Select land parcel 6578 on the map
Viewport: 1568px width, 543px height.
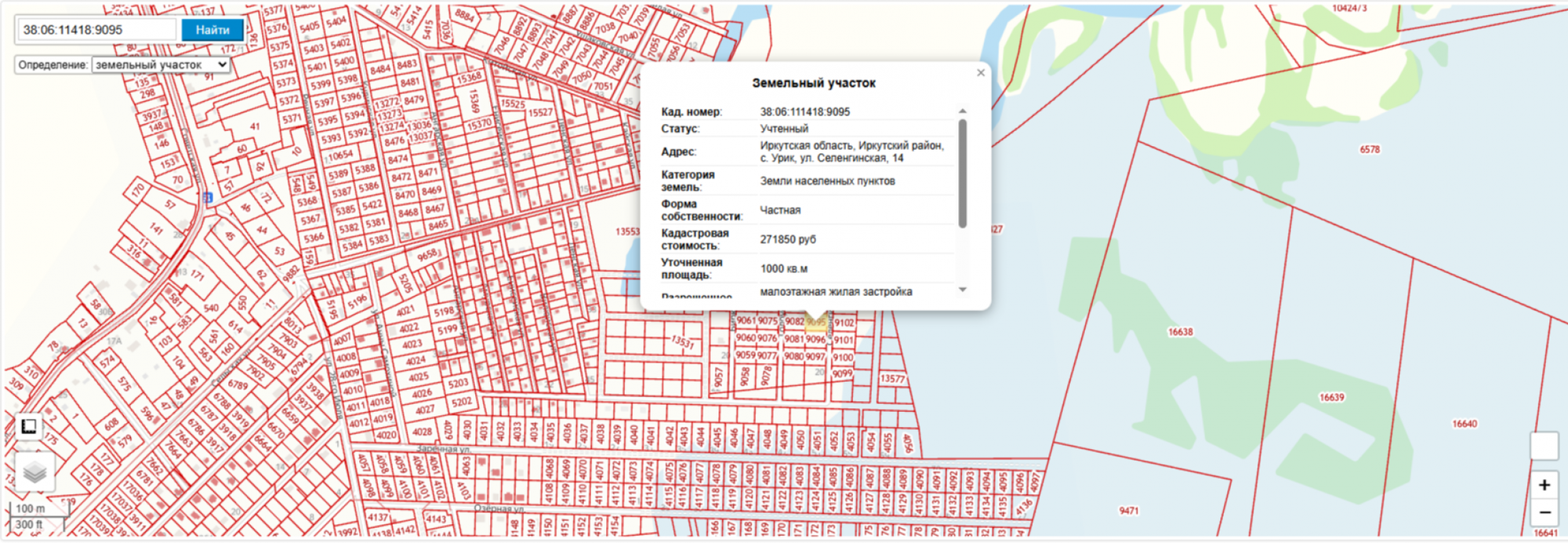(x=1370, y=149)
